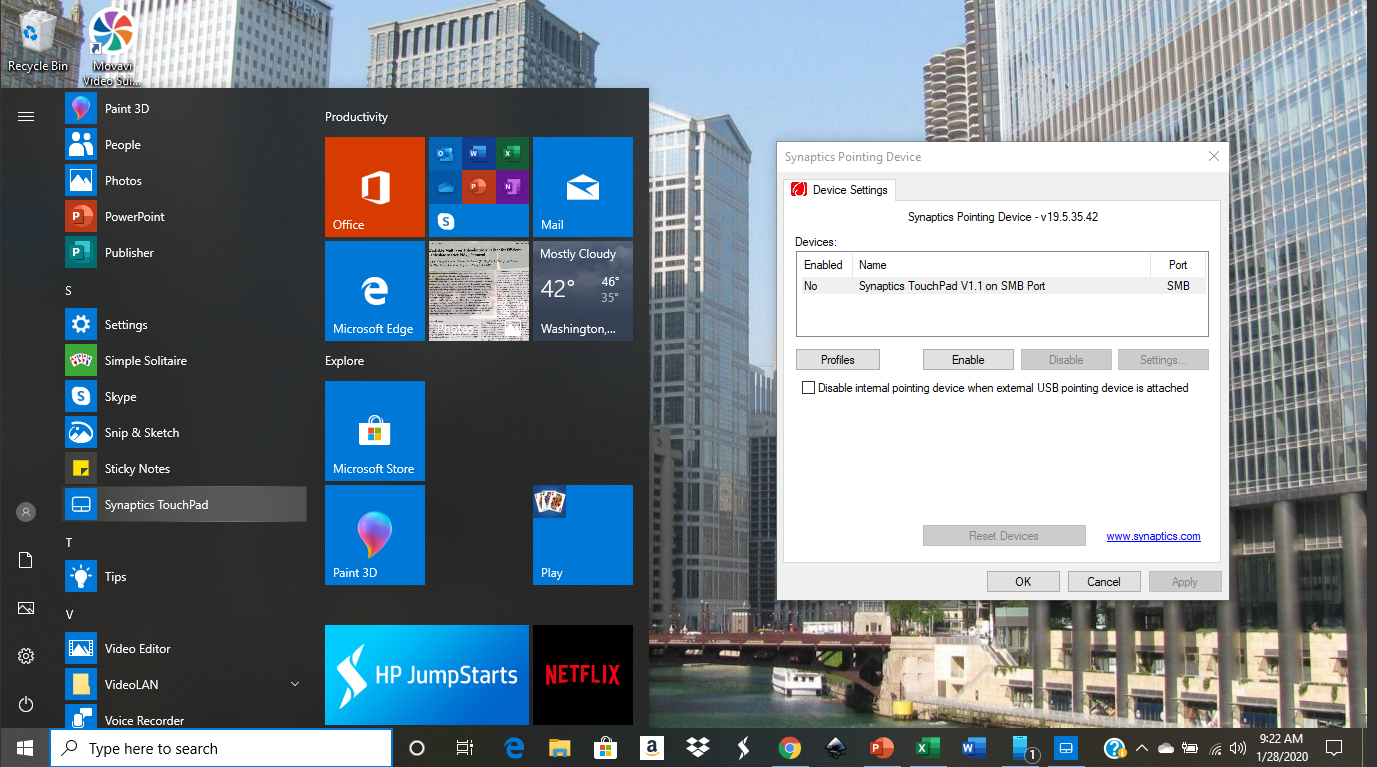The image size is (1377, 767).
Task: Open Dropbox from the taskbar
Action: [x=698, y=748]
